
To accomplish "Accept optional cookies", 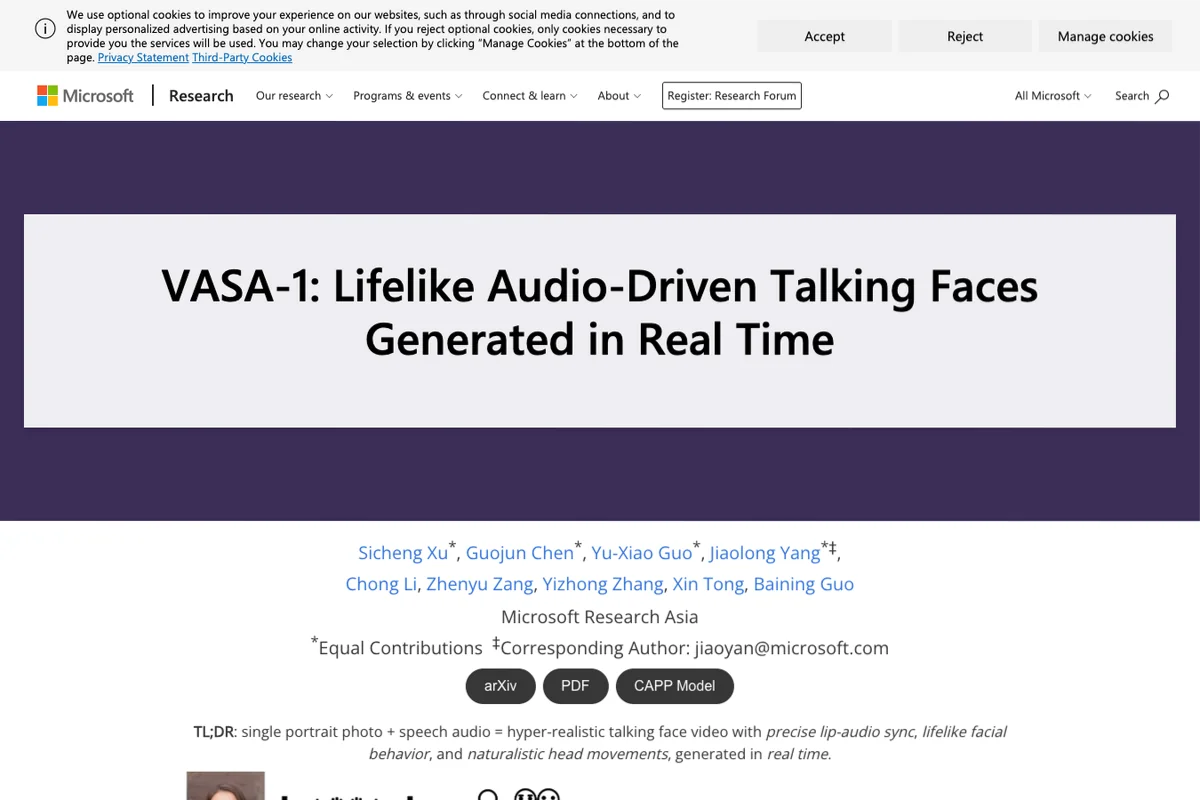I will (x=824, y=36).
